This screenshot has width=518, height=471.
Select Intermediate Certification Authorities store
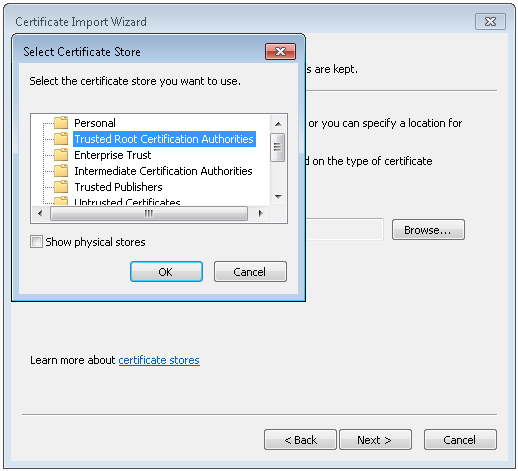click(163, 171)
